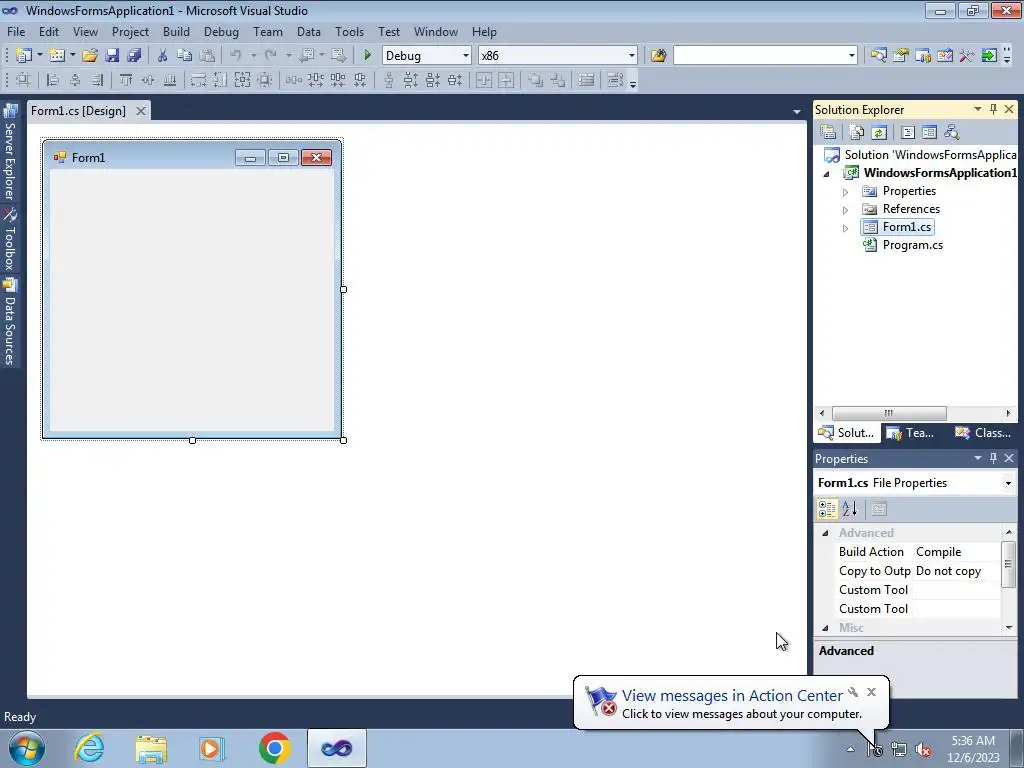Select Program.cs in Solution Explorer
The width and height of the screenshot is (1024, 768).
tap(912, 246)
